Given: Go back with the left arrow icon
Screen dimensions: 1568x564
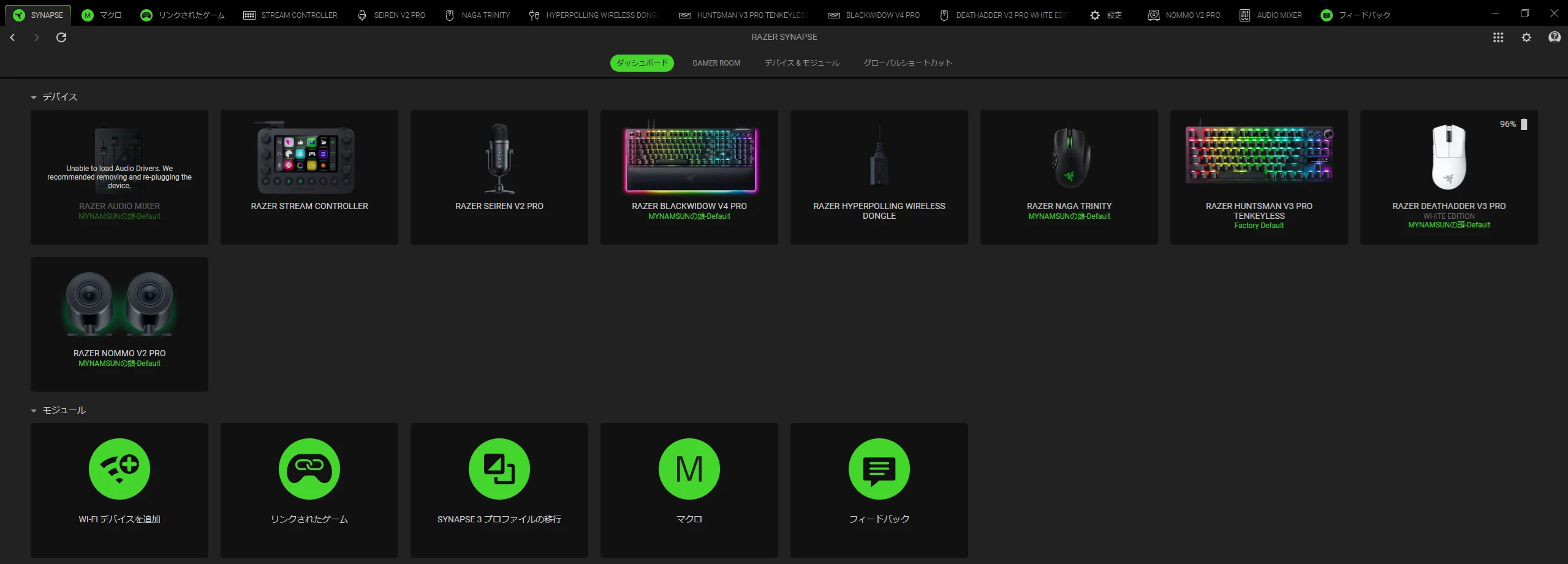Looking at the screenshot, I should (12, 37).
